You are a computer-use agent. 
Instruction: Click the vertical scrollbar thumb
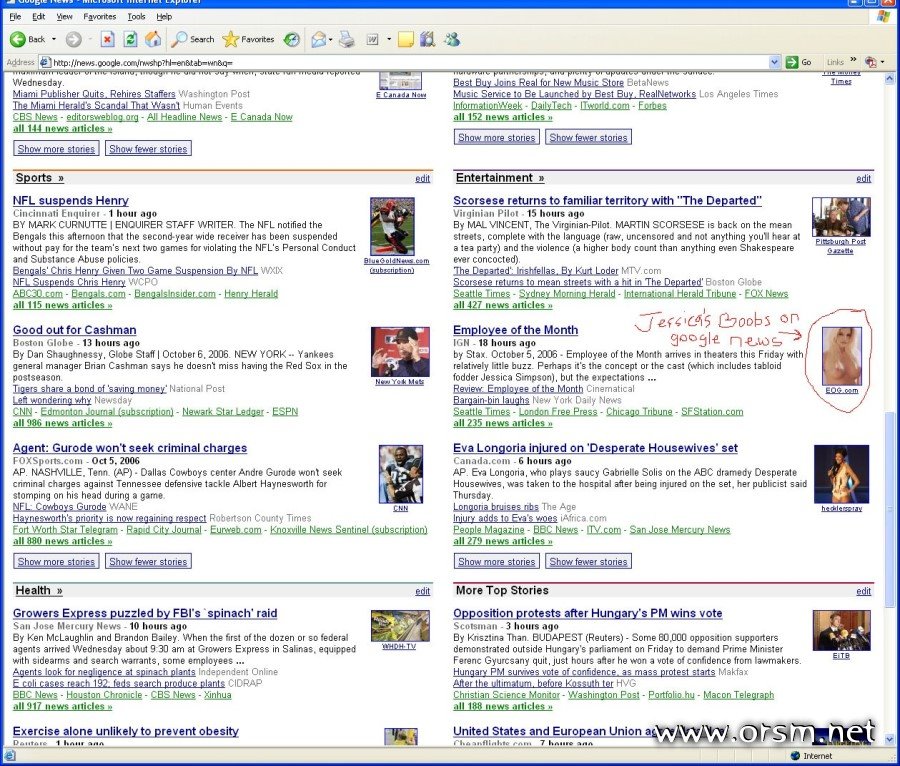(890, 510)
